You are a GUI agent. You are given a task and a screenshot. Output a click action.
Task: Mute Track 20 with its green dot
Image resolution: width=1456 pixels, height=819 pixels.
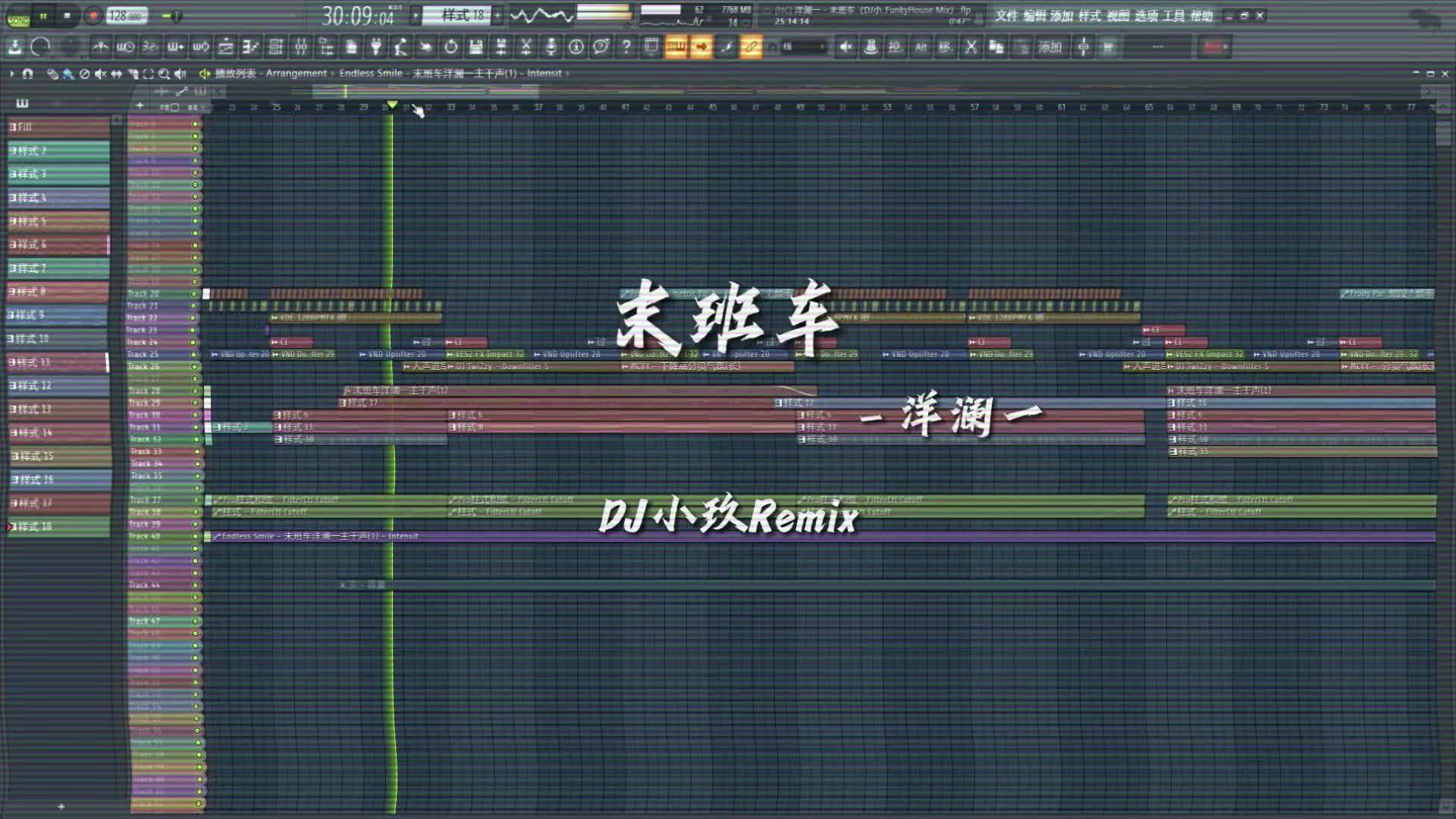point(194,293)
